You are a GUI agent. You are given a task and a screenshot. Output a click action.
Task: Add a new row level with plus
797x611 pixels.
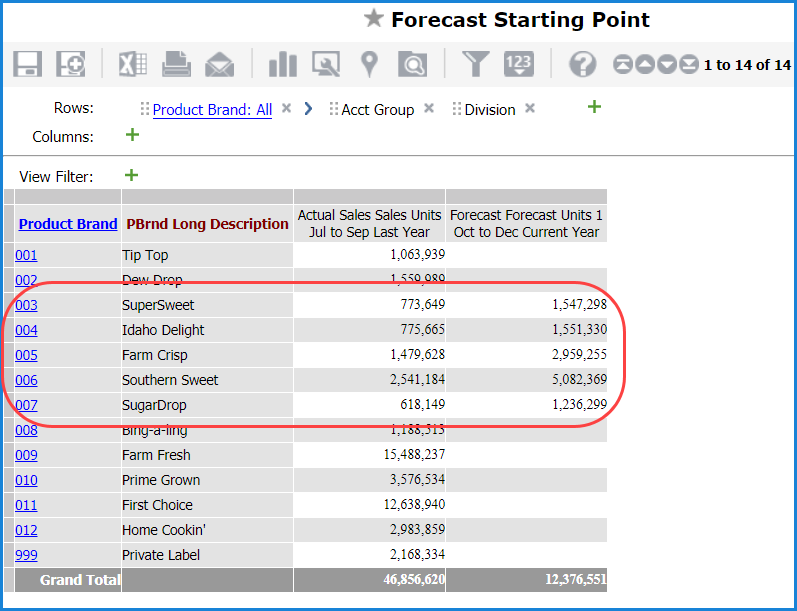(594, 107)
